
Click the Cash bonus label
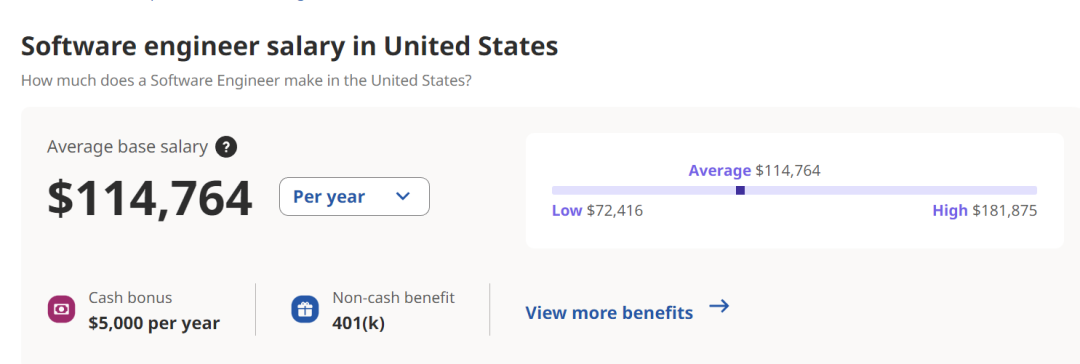(130, 298)
